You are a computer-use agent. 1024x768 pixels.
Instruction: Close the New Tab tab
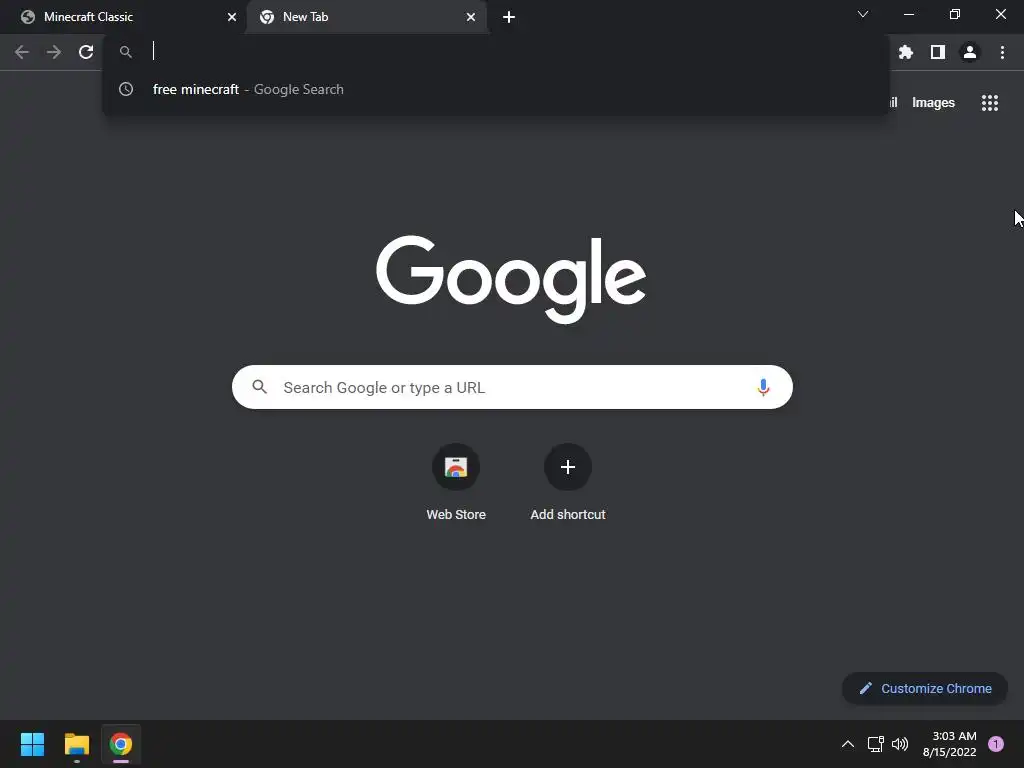(x=471, y=17)
